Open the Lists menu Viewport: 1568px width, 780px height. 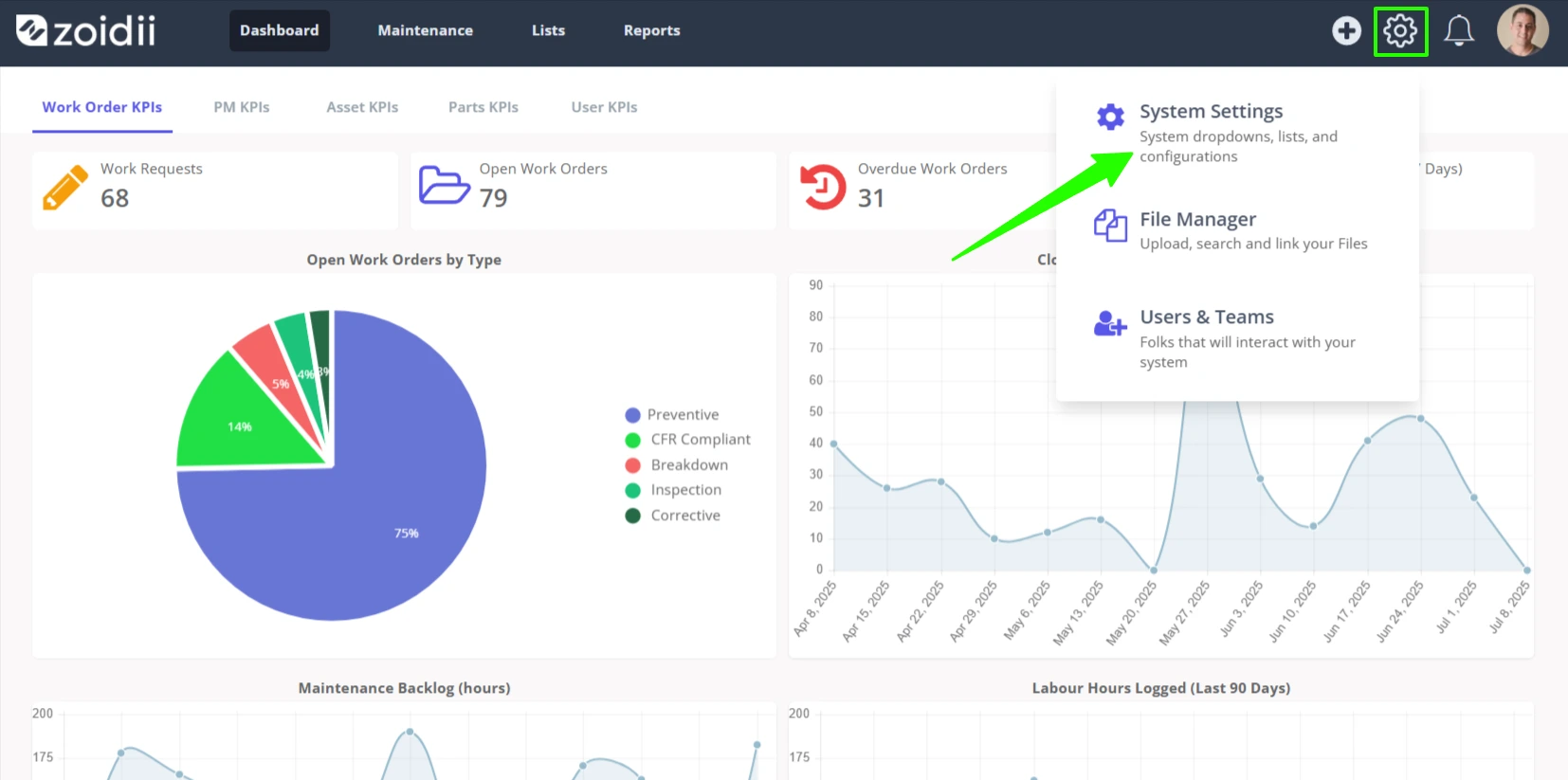(x=548, y=30)
